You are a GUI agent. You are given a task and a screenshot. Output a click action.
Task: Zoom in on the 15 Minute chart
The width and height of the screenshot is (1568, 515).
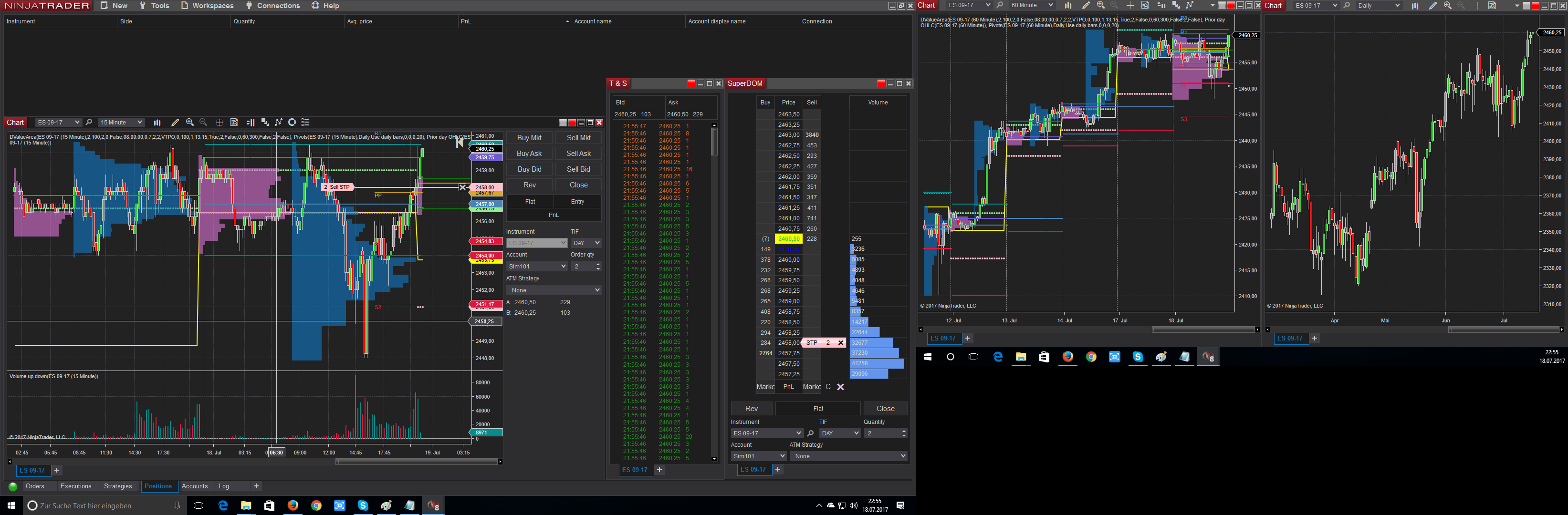(x=190, y=122)
